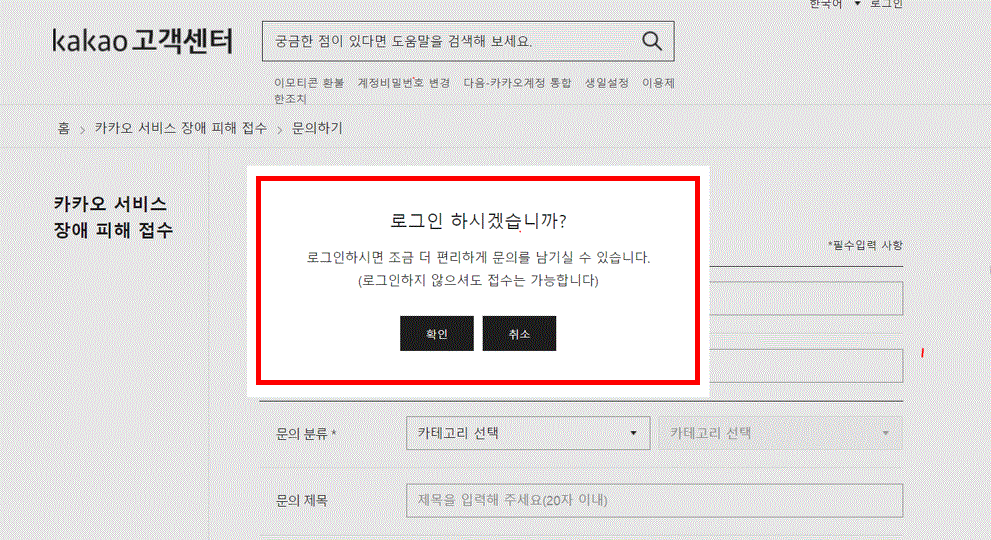Click into the 문의 제목 input field
Image resolution: width=991 pixels, height=540 pixels.
point(654,500)
